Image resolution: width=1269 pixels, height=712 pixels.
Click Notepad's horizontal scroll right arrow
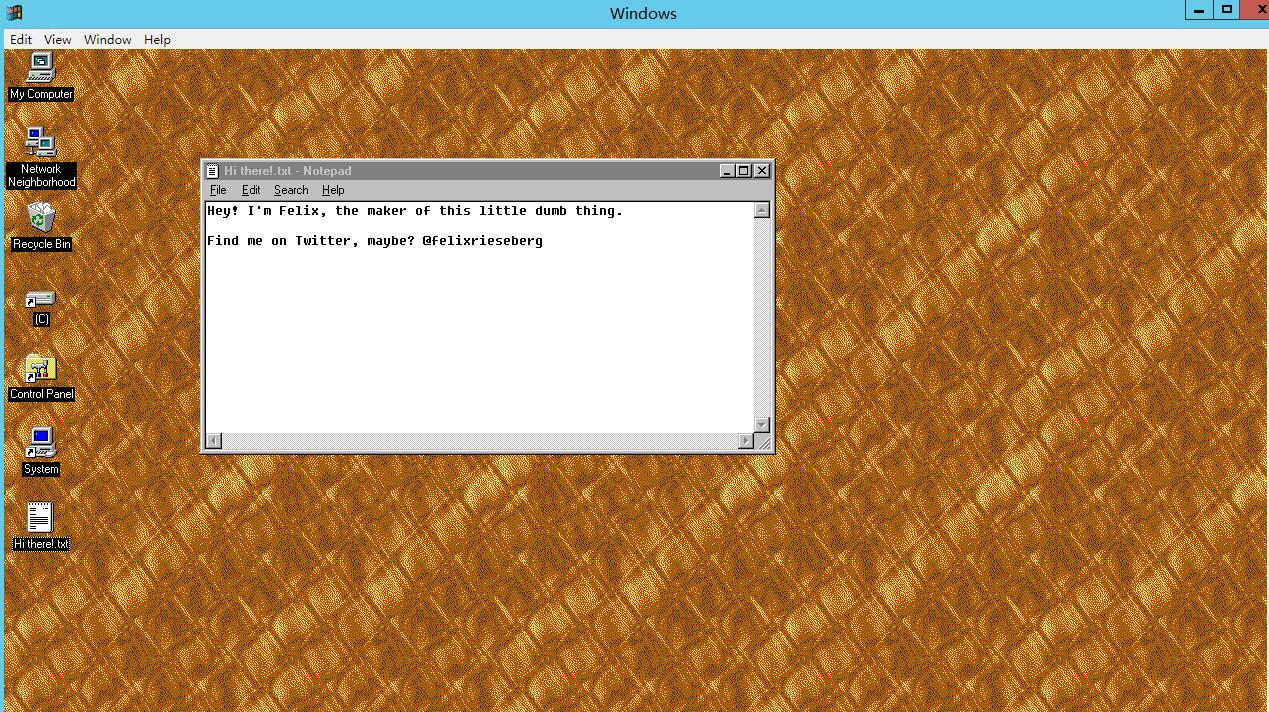[x=746, y=441]
